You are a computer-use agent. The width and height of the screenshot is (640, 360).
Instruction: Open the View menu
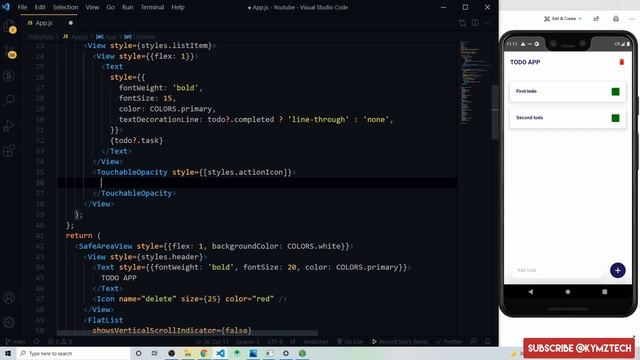coord(92,7)
